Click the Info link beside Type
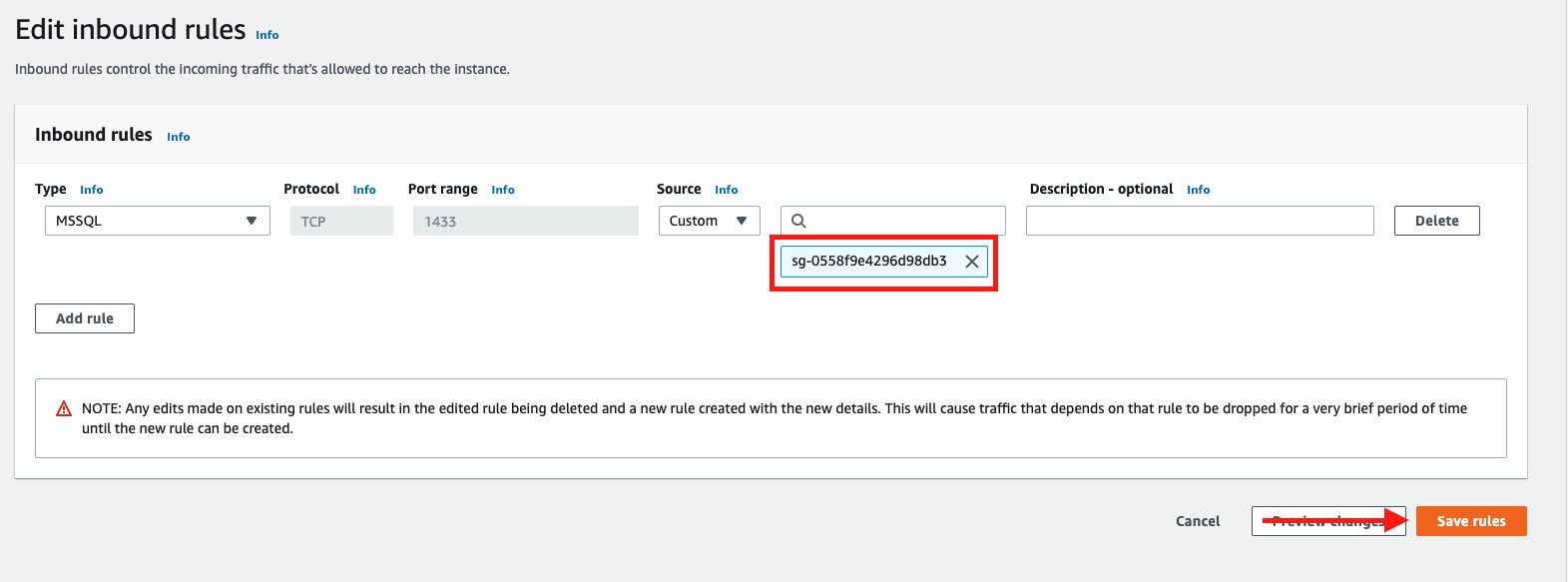The width and height of the screenshot is (1568, 582). (x=91, y=190)
